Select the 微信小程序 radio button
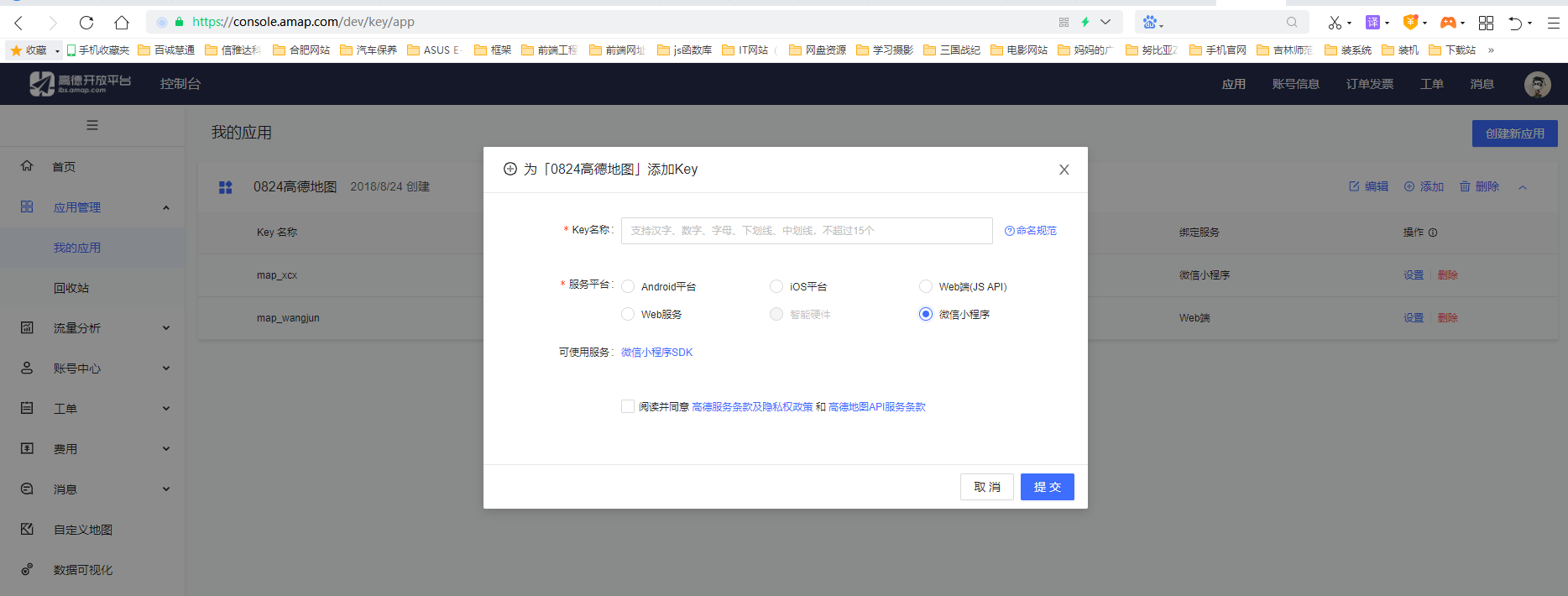This screenshot has height=596, width=1568. coord(926,314)
